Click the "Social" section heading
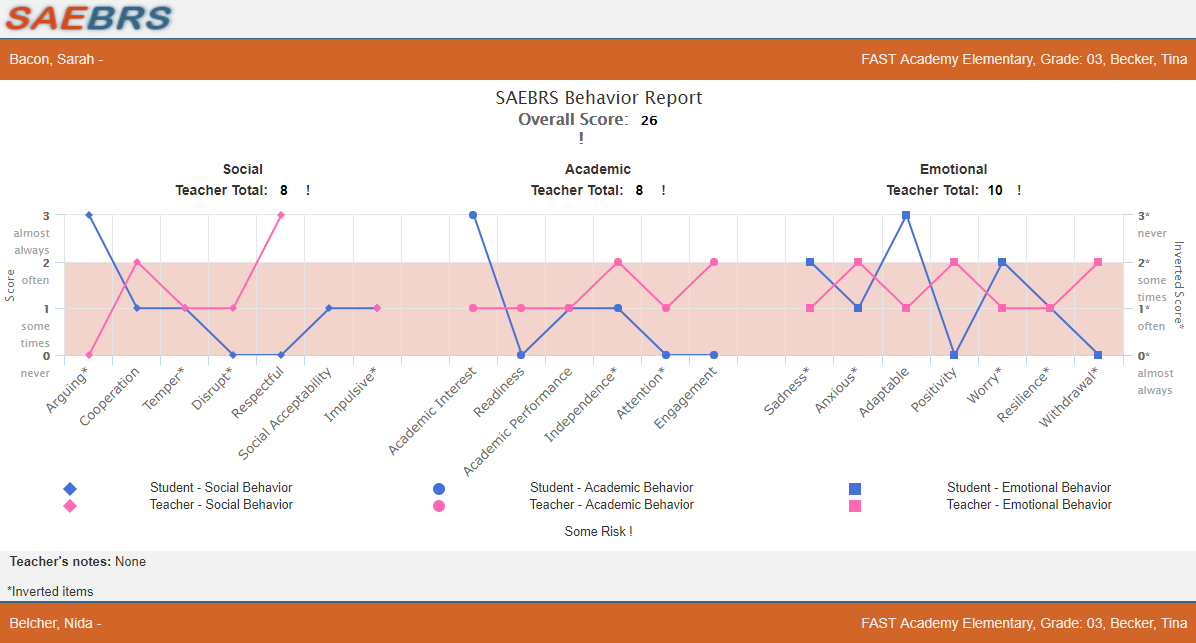Image resolution: width=1196 pixels, height=643 pixels. coord(243,169)
